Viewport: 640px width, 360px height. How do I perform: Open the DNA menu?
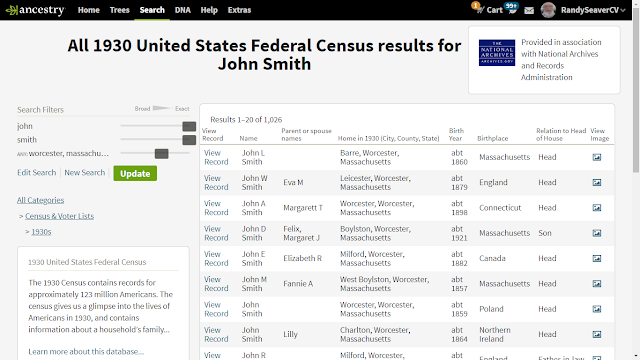pyautogui.click(x=182, y=10)
